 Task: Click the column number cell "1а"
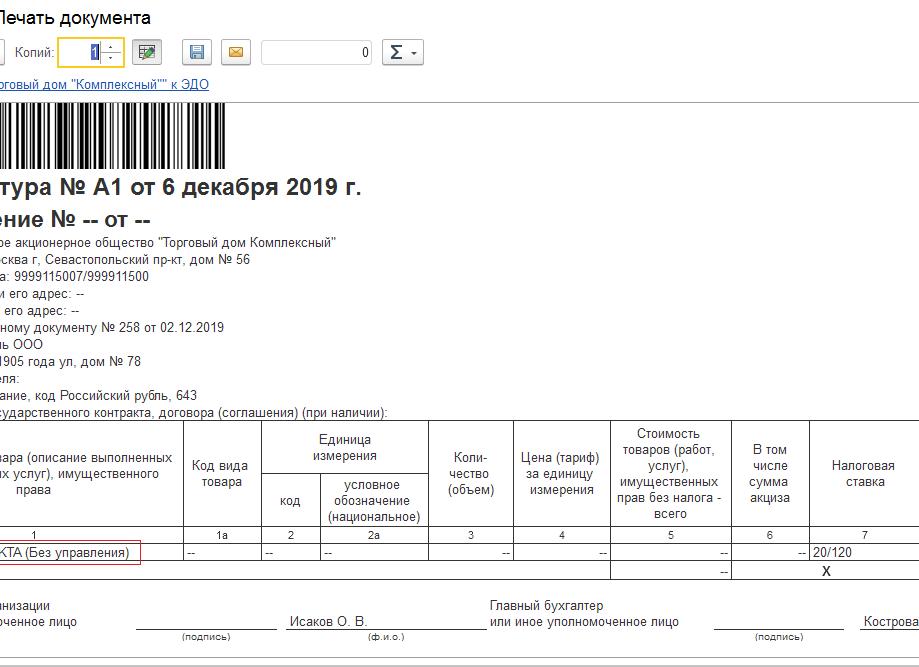[222, 535]
